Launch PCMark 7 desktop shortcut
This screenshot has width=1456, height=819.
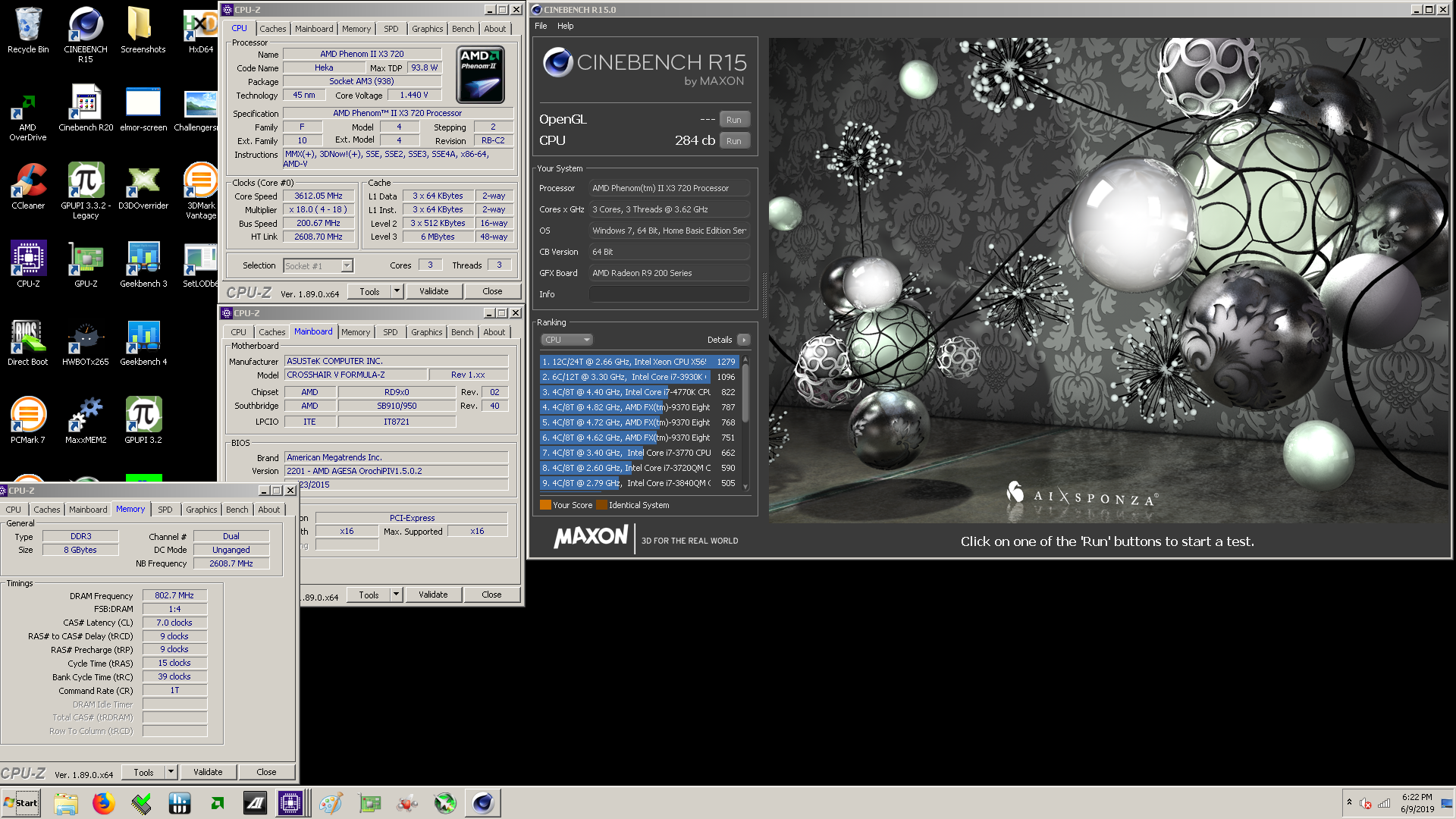(x=28, y=420)
